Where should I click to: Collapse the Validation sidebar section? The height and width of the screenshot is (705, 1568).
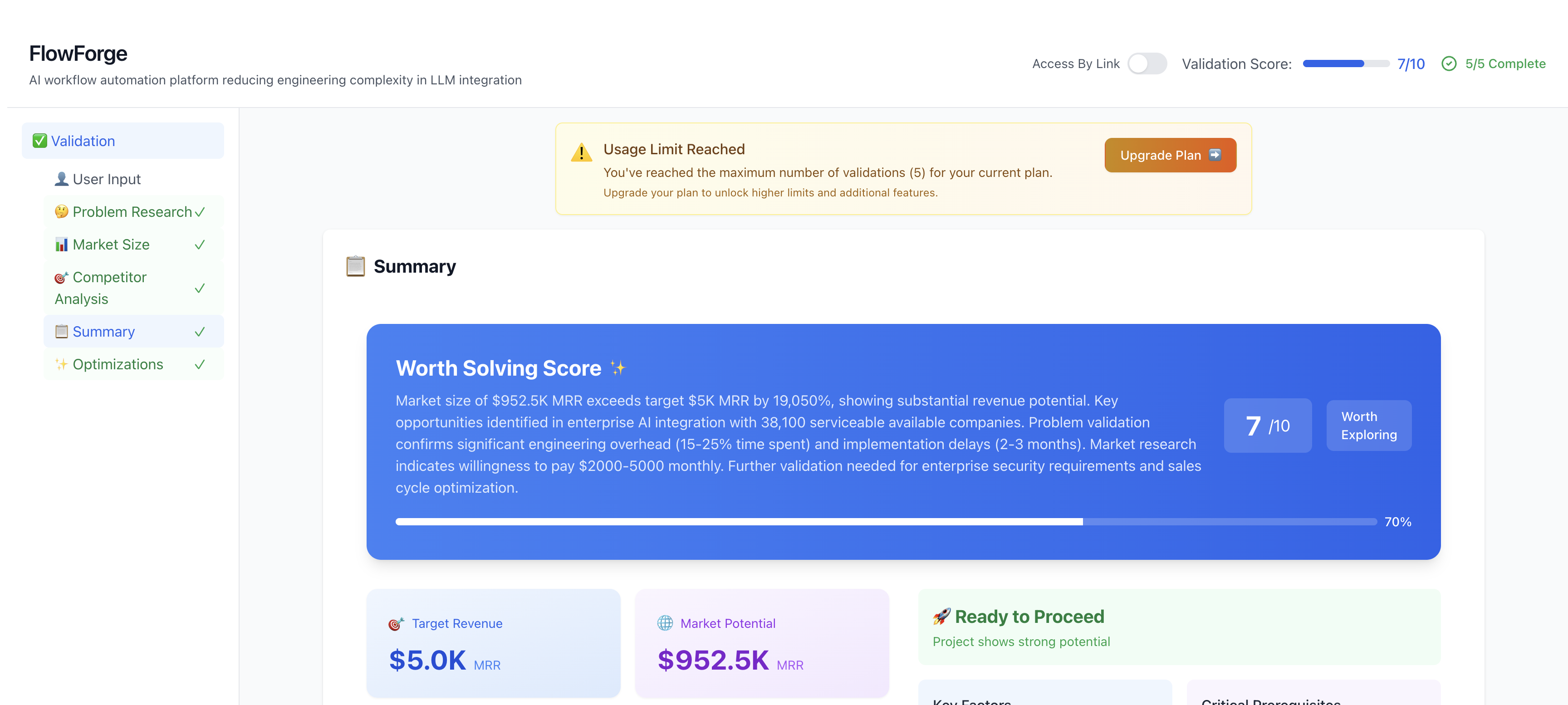tap(123, 141)
